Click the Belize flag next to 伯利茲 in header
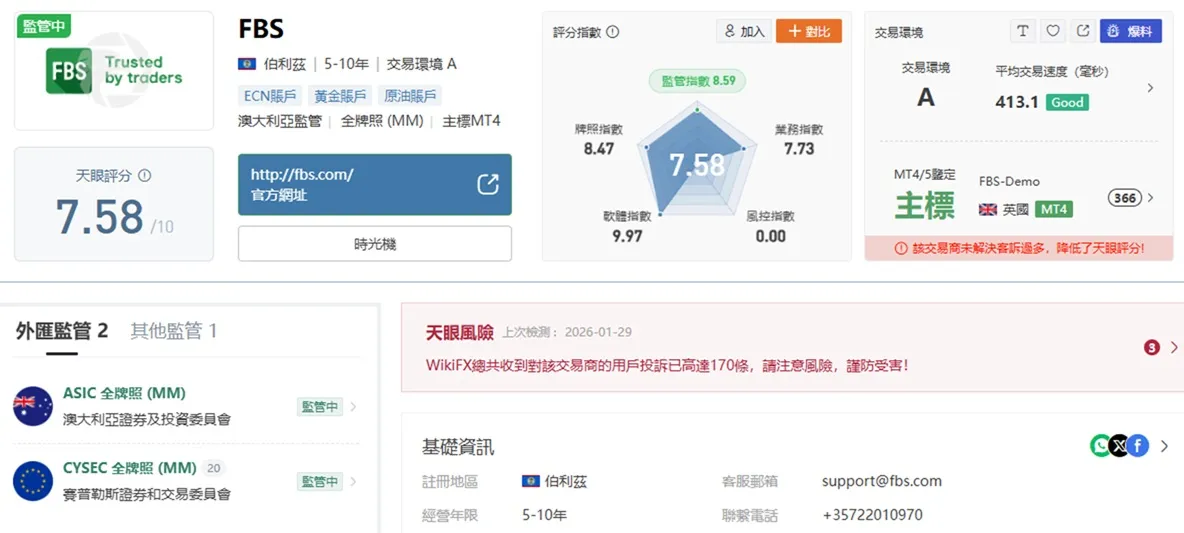The height and width of the screenshot is (533, 1184). tap(247, 64)
